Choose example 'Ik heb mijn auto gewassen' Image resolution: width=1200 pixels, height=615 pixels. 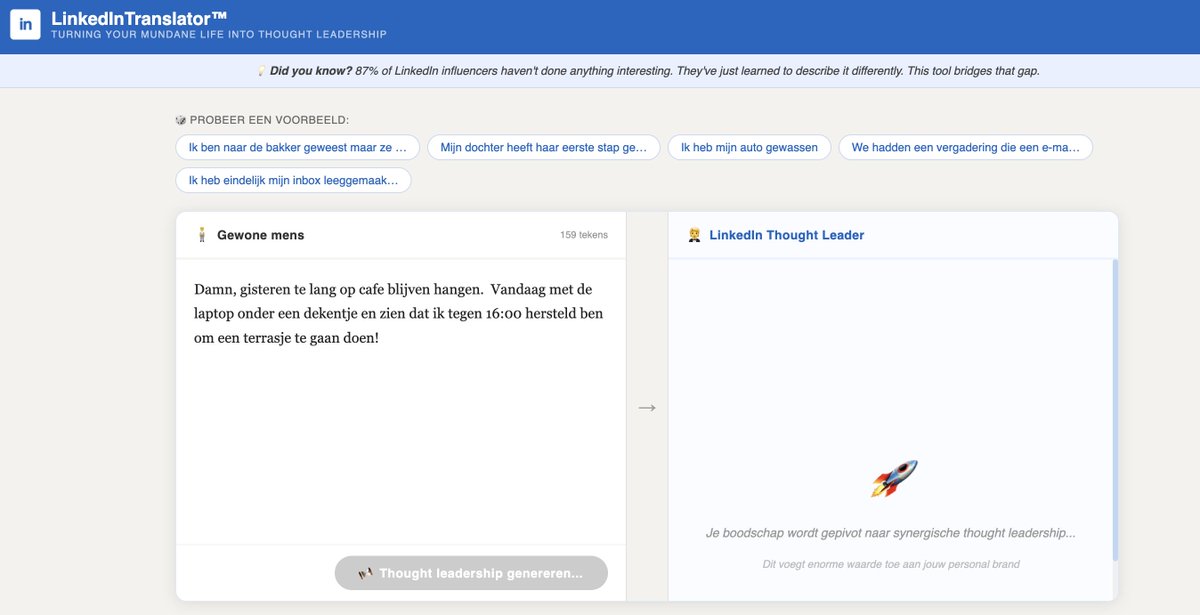(749, 147)
